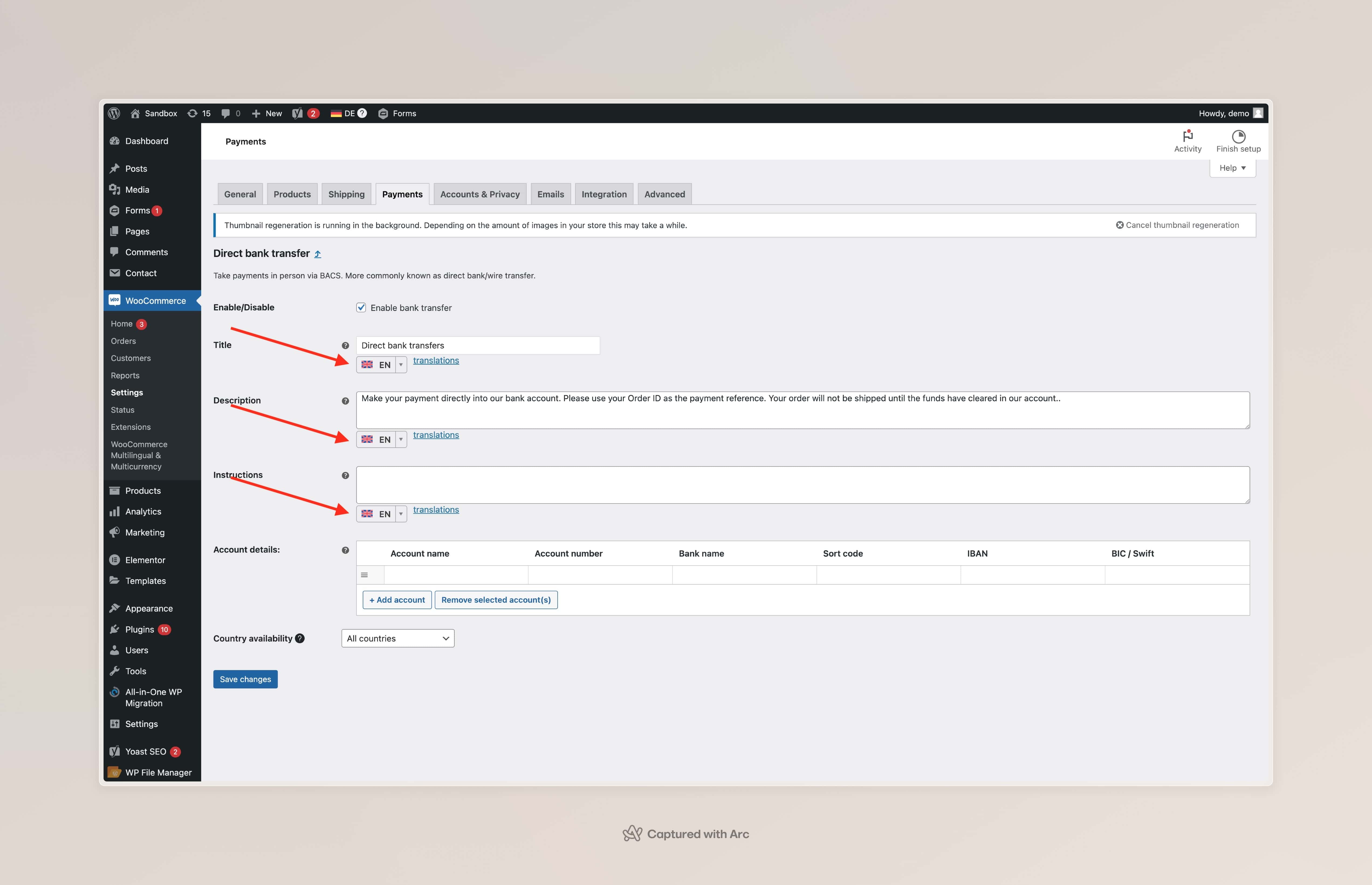Switch to the General tab
The image size is (1372, 885).
240,194
